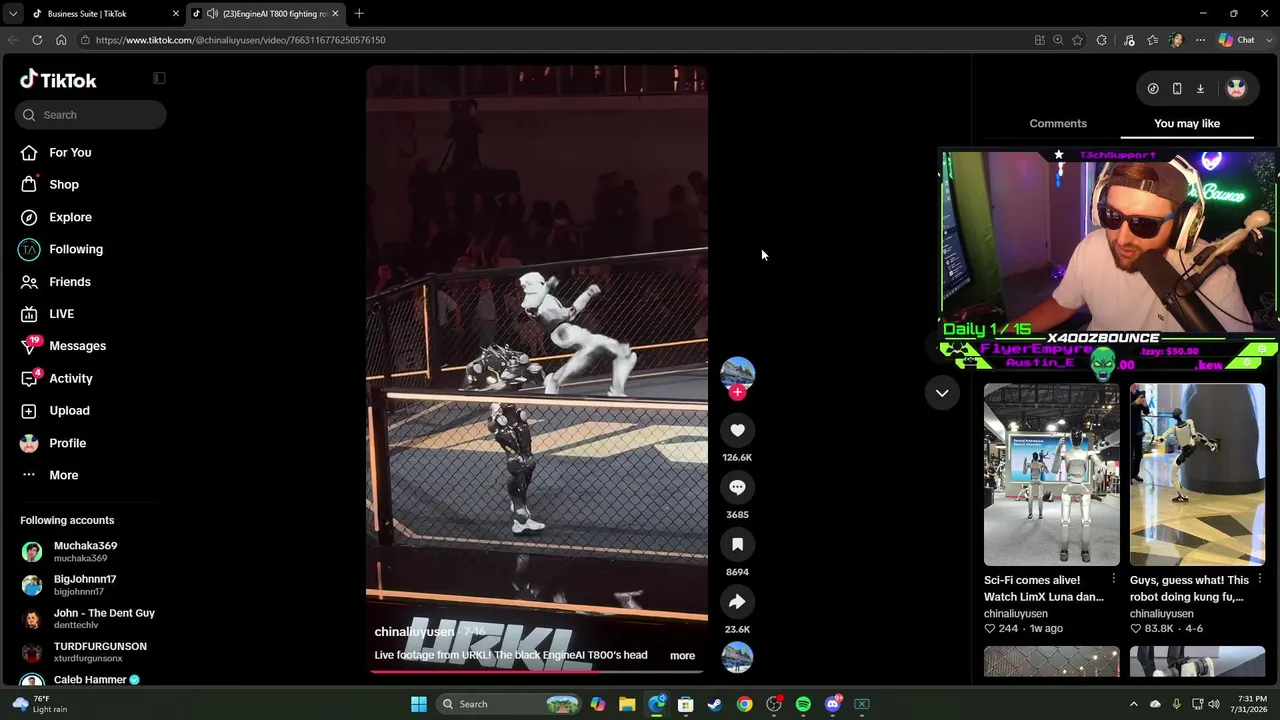Go to the TikTok home logo

click(x=59, y=80)
